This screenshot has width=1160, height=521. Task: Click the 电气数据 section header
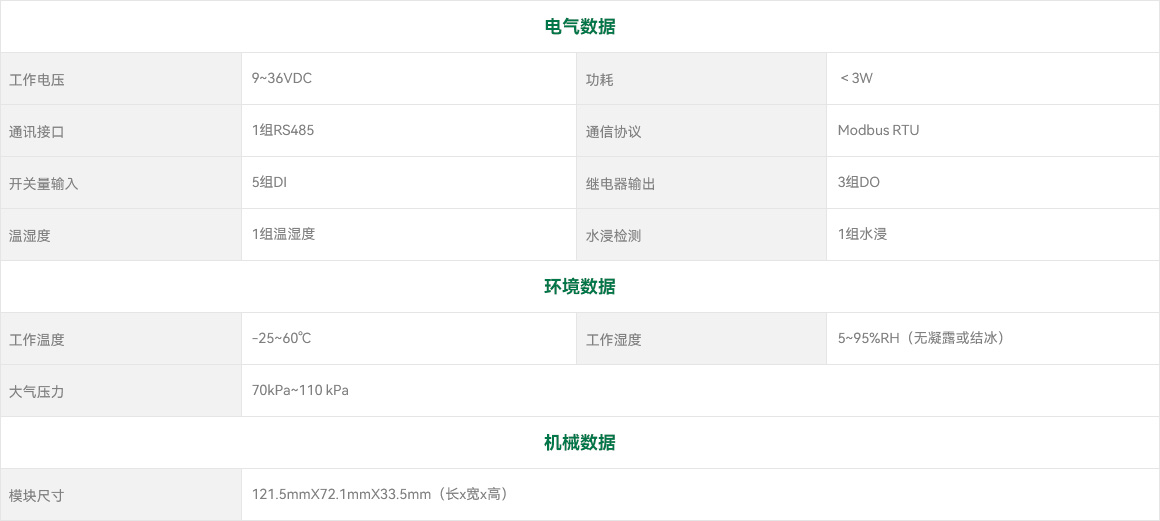pyautogui.click(x=580, y=27)
